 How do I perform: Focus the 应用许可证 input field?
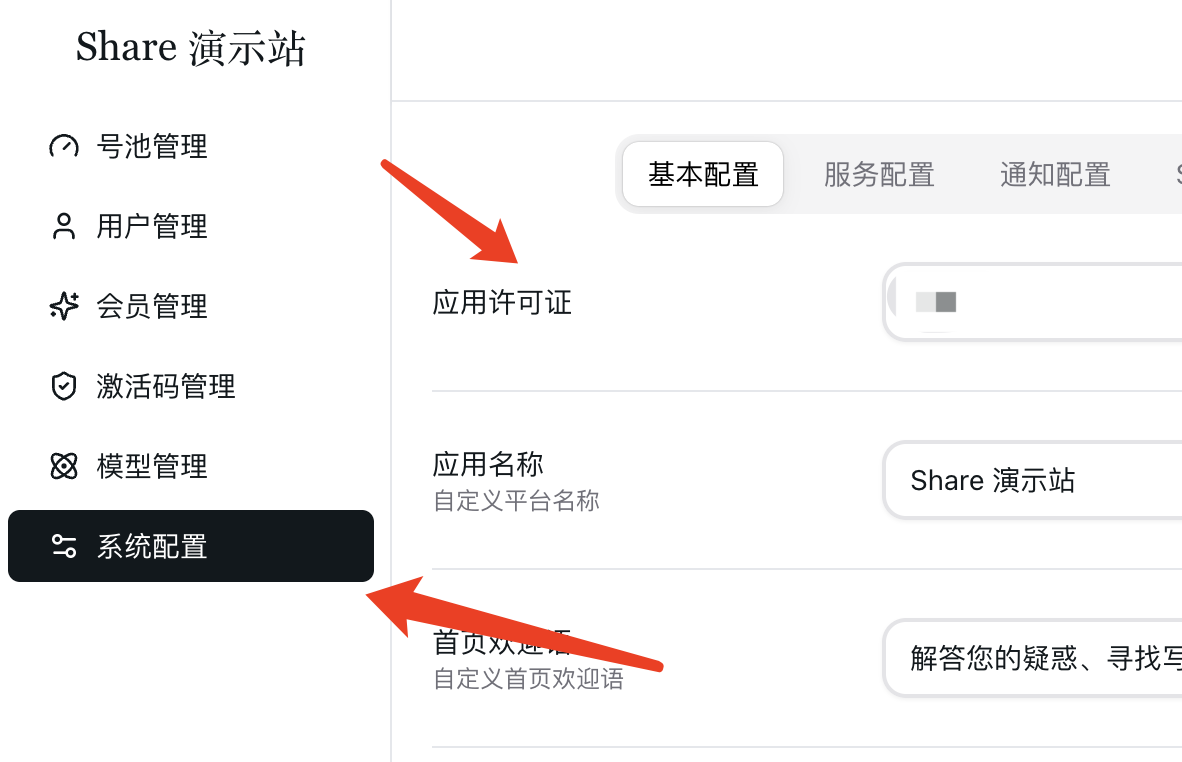pos(1033,302)
